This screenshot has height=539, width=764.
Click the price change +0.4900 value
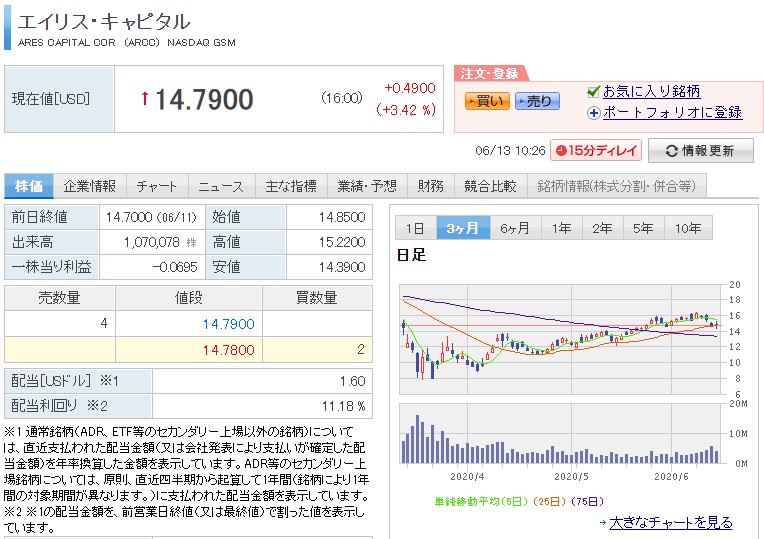(x=410, y=88)
